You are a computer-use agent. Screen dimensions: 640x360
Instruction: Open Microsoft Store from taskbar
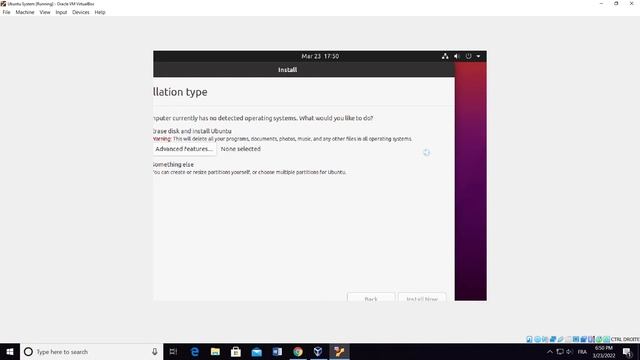click(236, 351)
